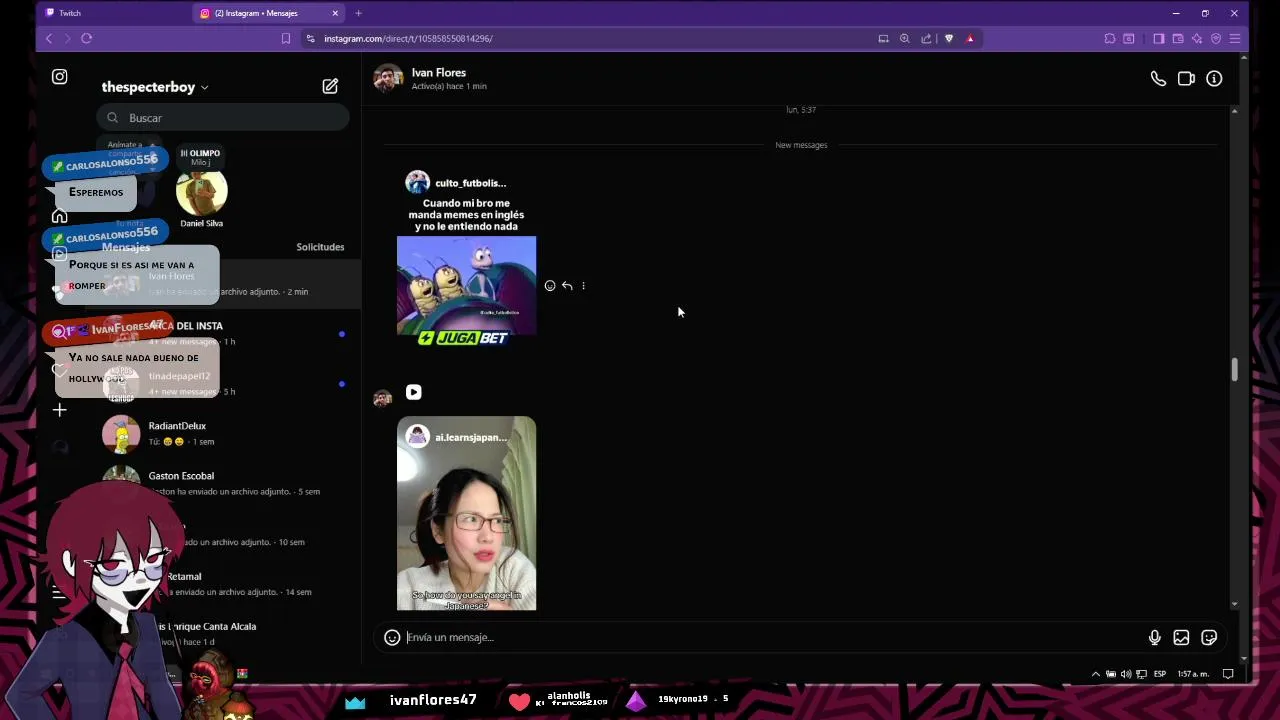Click the reel icon above the video

pos(414,392)
